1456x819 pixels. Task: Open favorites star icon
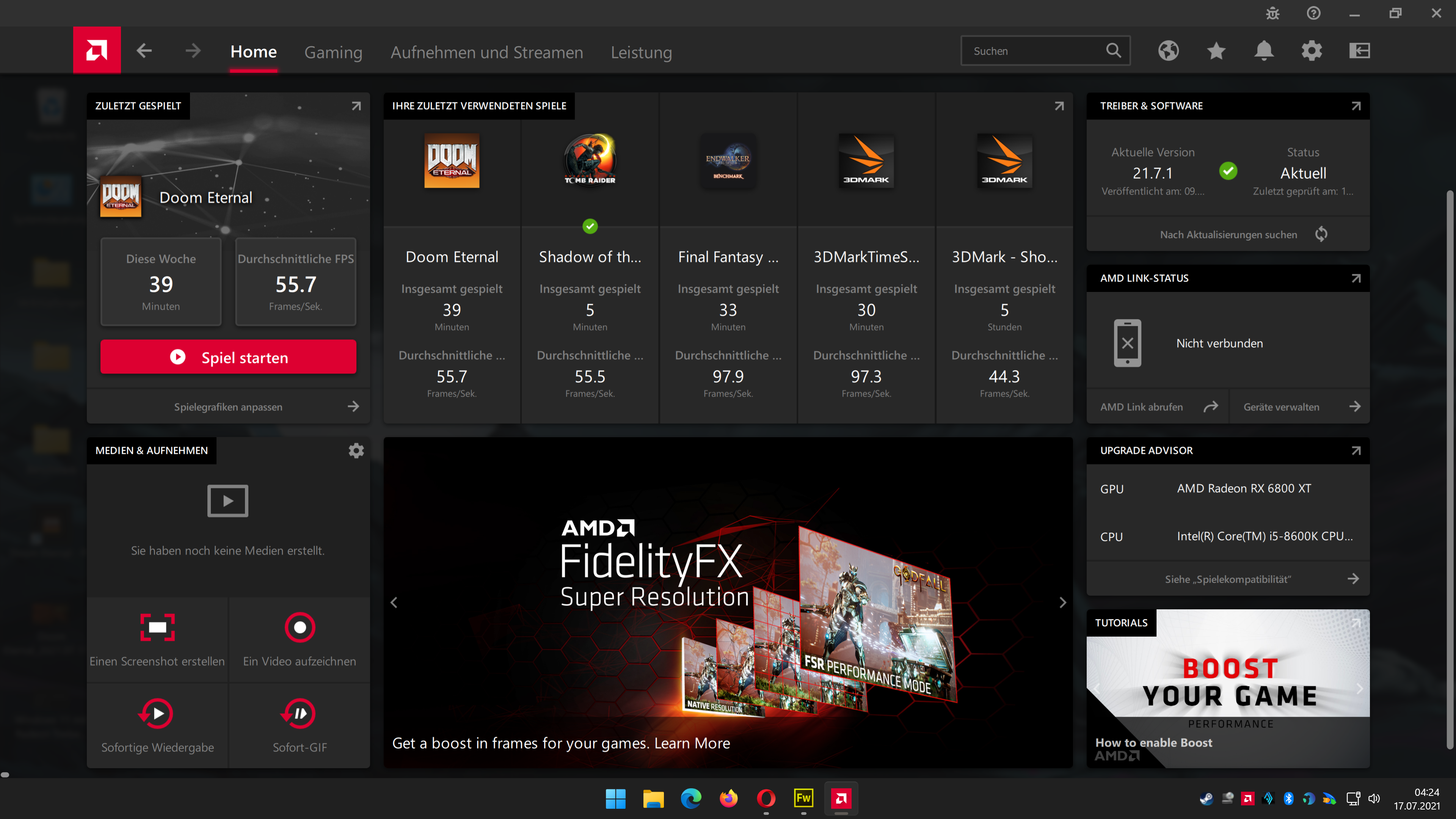point(1216,51)
